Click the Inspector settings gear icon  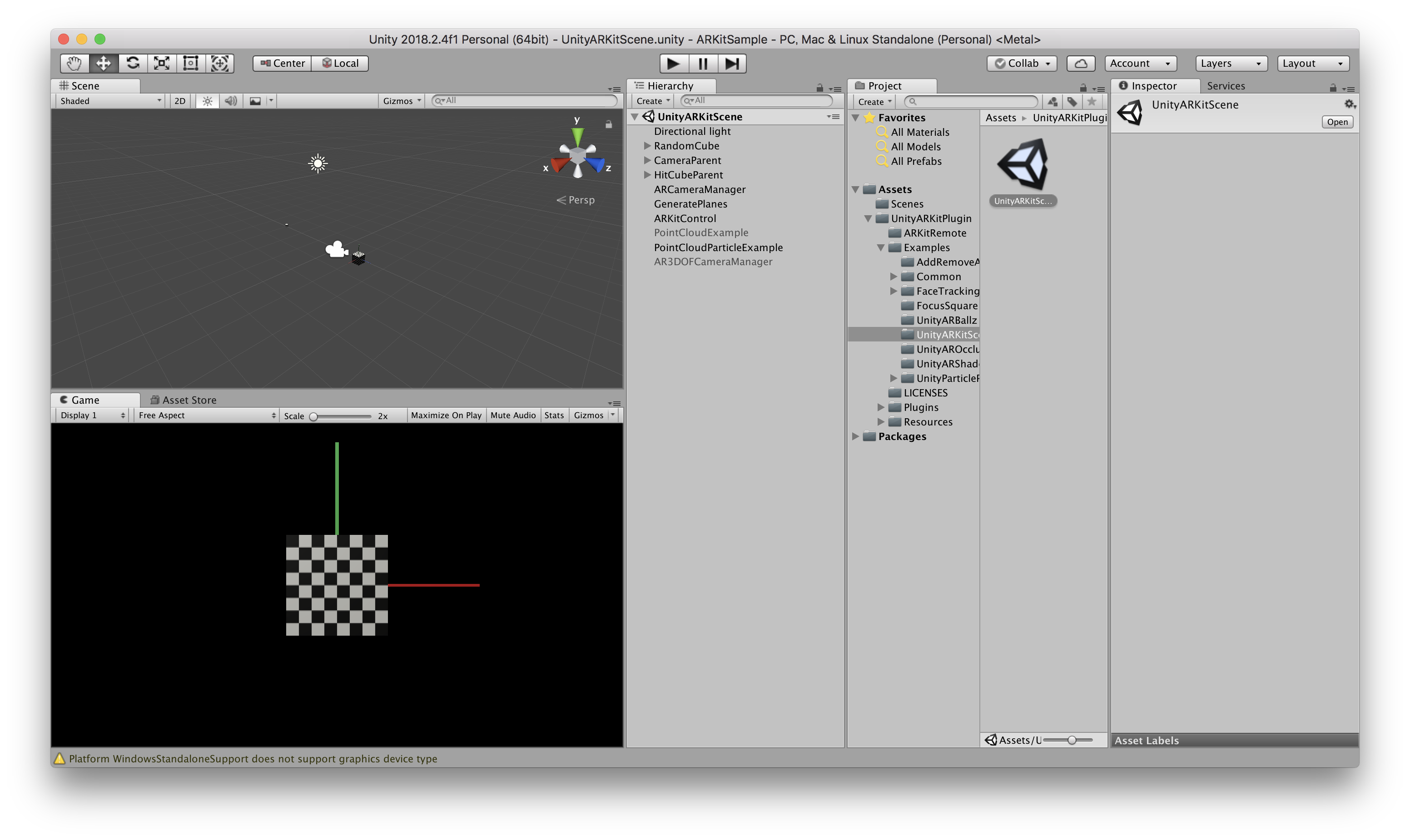tap(1350, 104)
